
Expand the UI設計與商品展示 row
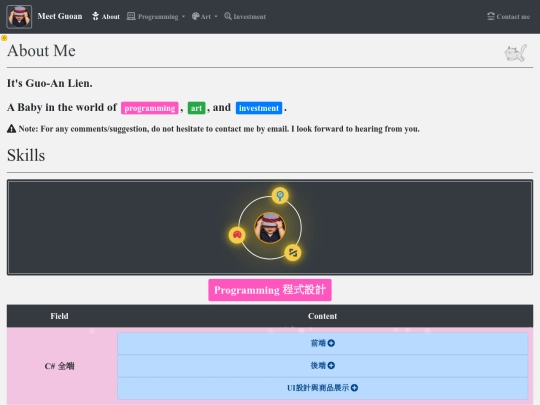pyautogui.click(x=322, y=388)
